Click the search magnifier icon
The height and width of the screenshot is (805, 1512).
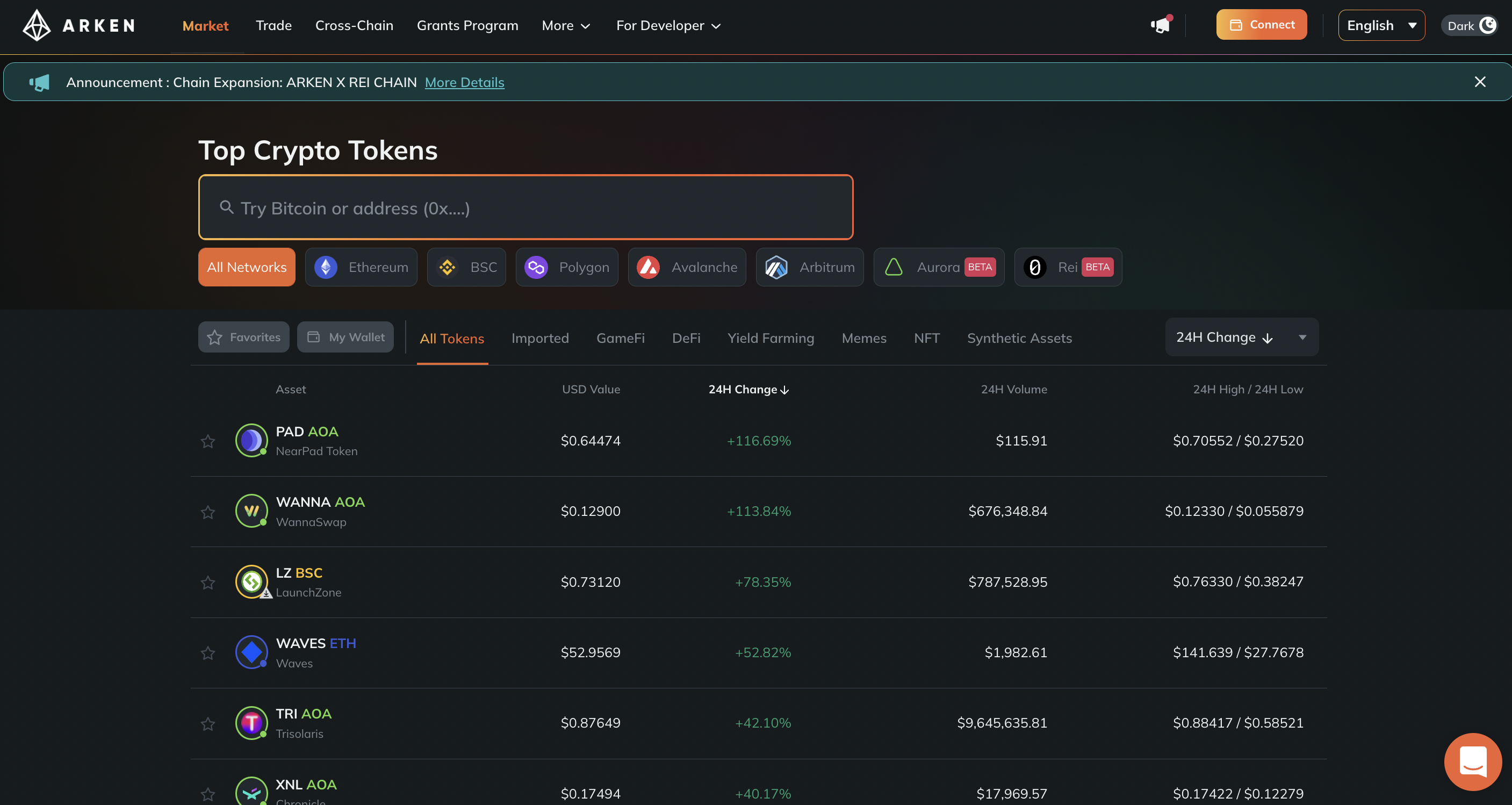click(227, 207)
